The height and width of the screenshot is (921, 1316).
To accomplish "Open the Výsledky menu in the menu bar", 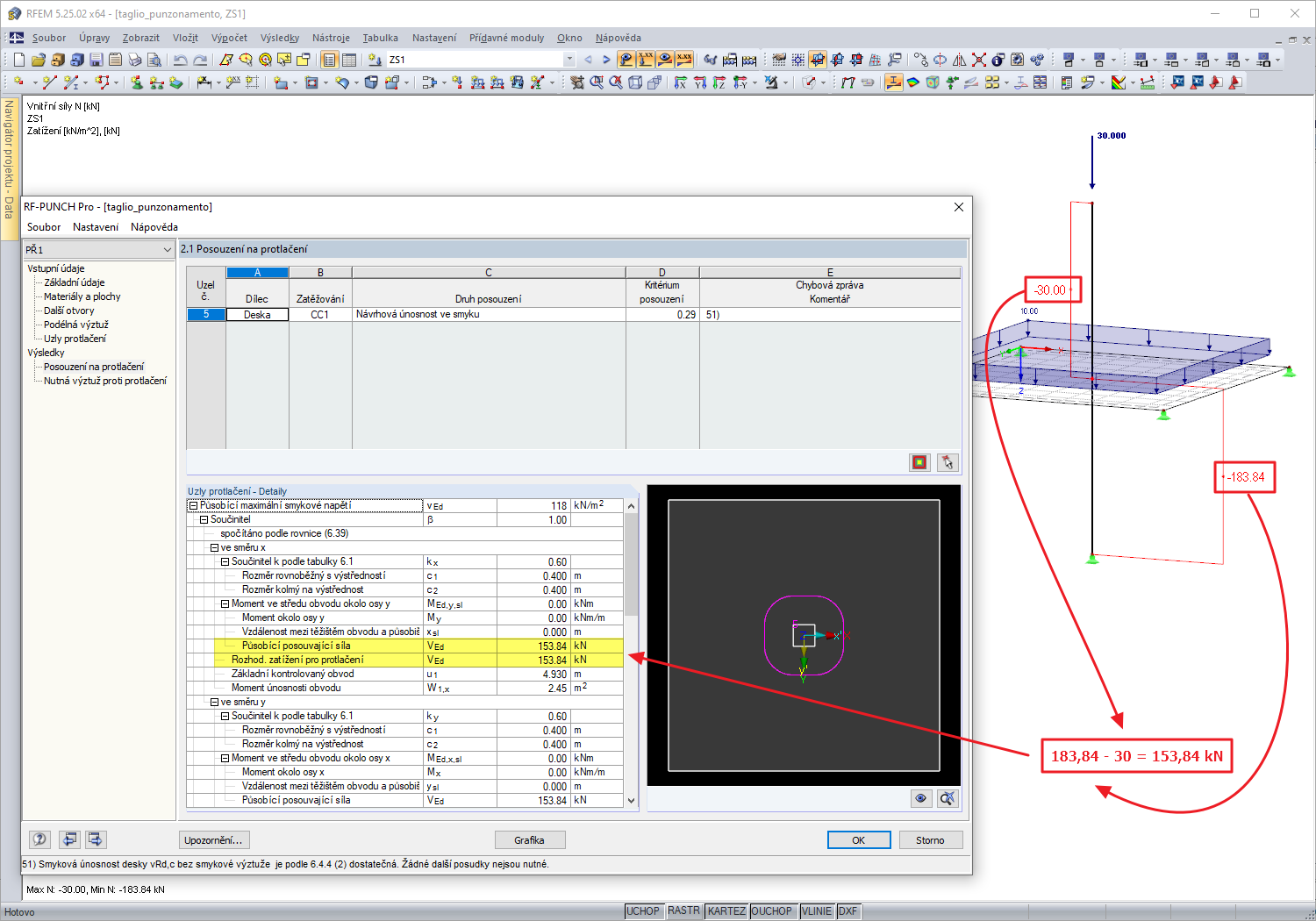I will [x=280, y=38].
